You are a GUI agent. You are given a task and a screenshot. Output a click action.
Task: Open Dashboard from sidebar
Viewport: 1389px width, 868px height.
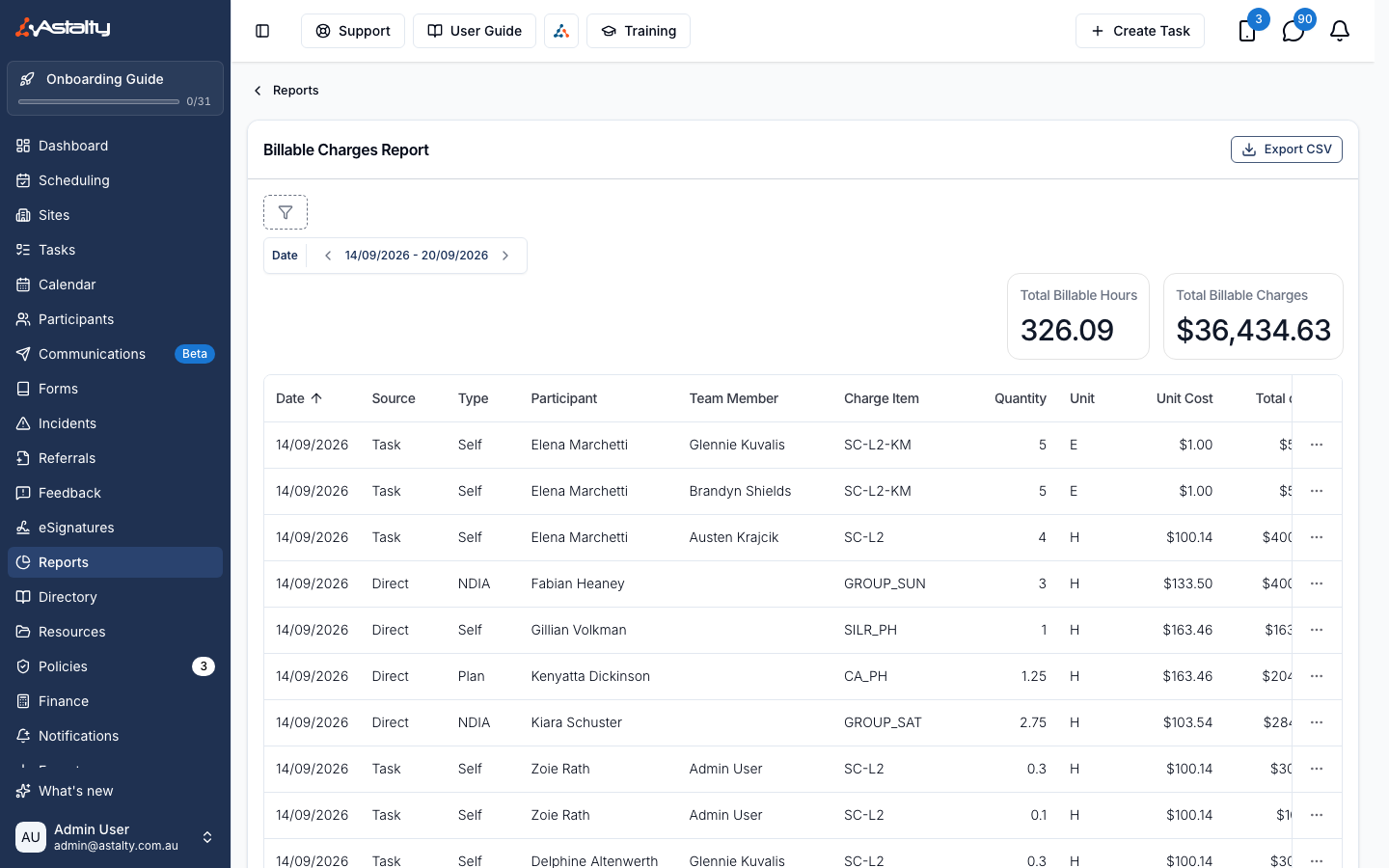pyautogui.click(x=115, y=146)
